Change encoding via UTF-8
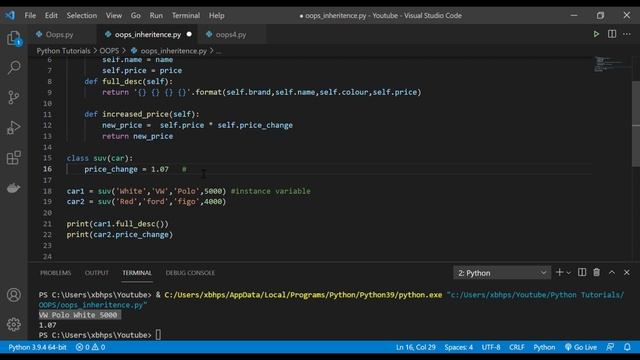640x360 pixels. click(x=491, y=347)
